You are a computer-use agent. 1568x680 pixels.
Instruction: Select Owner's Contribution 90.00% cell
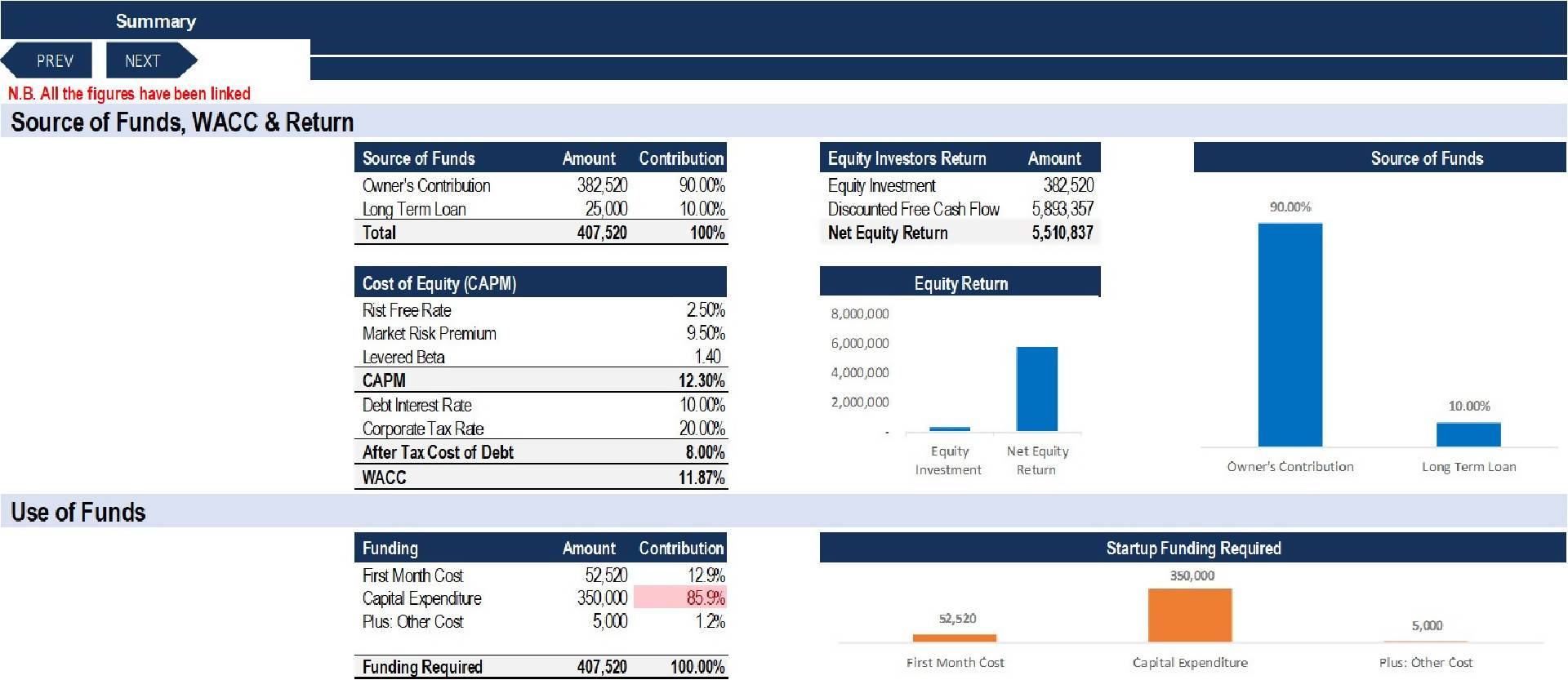[x=702, y=185]
